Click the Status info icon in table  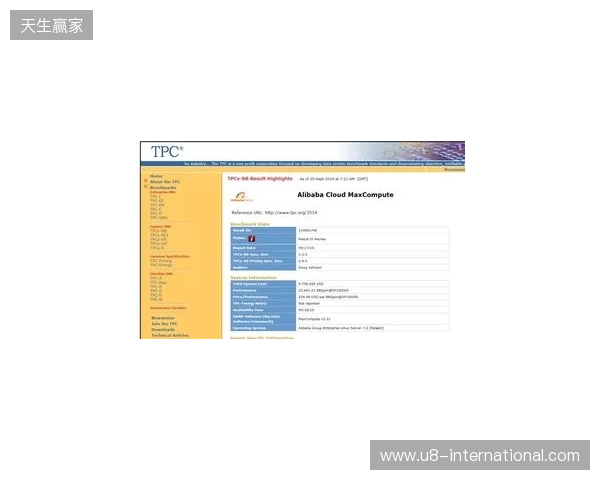tap(252, 238)
